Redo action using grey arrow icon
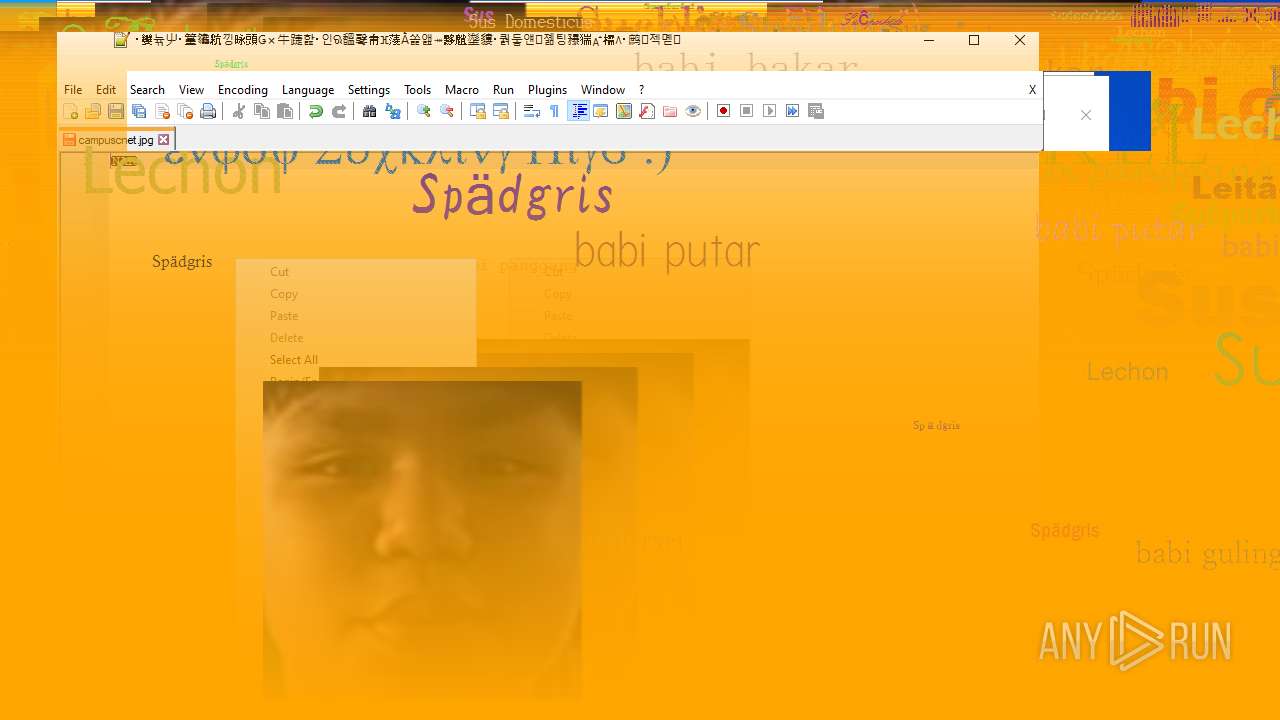Viewport: 1280px width, 720px height. [x=339, y=111]
